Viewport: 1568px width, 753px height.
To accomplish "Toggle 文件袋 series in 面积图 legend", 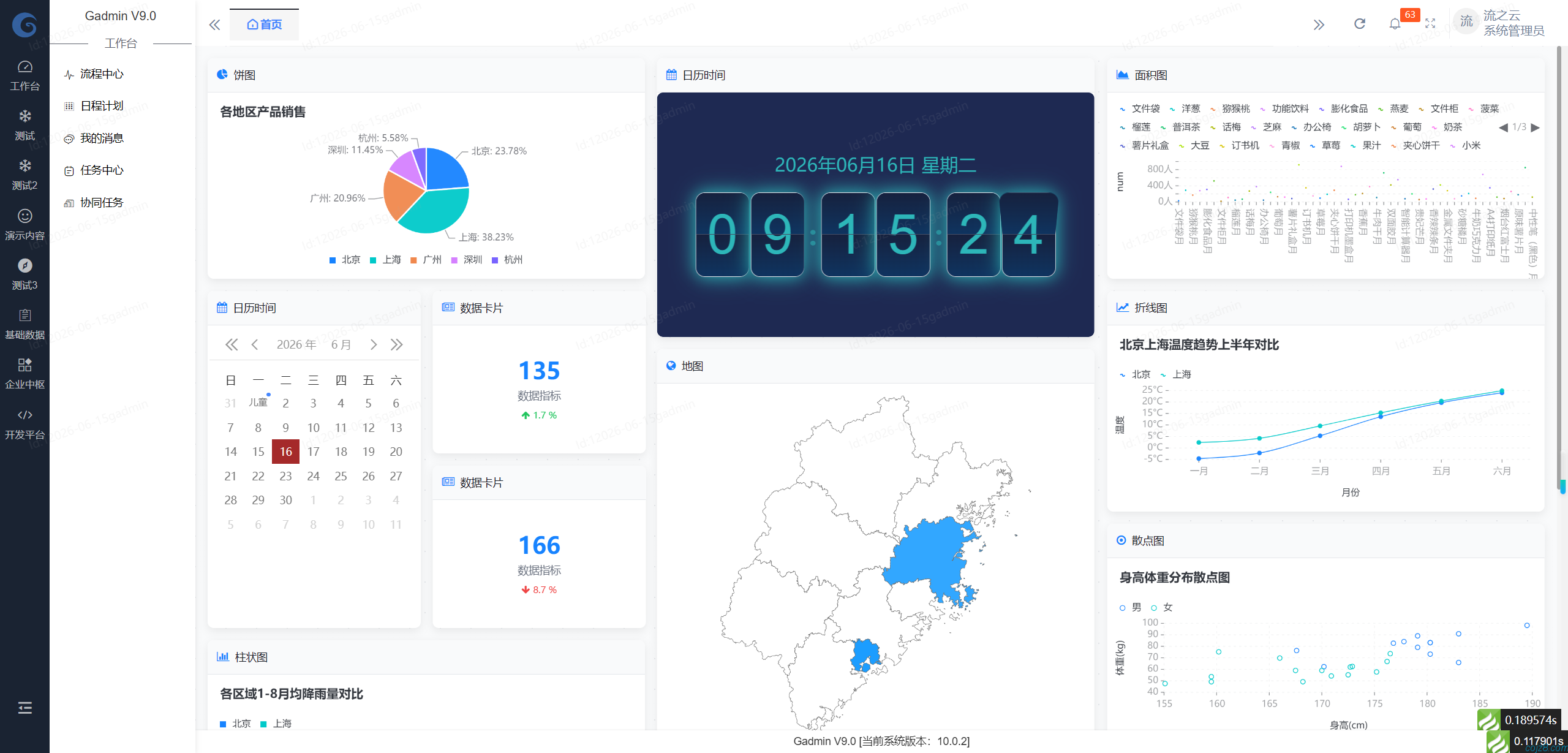I will click(x=1139, y=108).
